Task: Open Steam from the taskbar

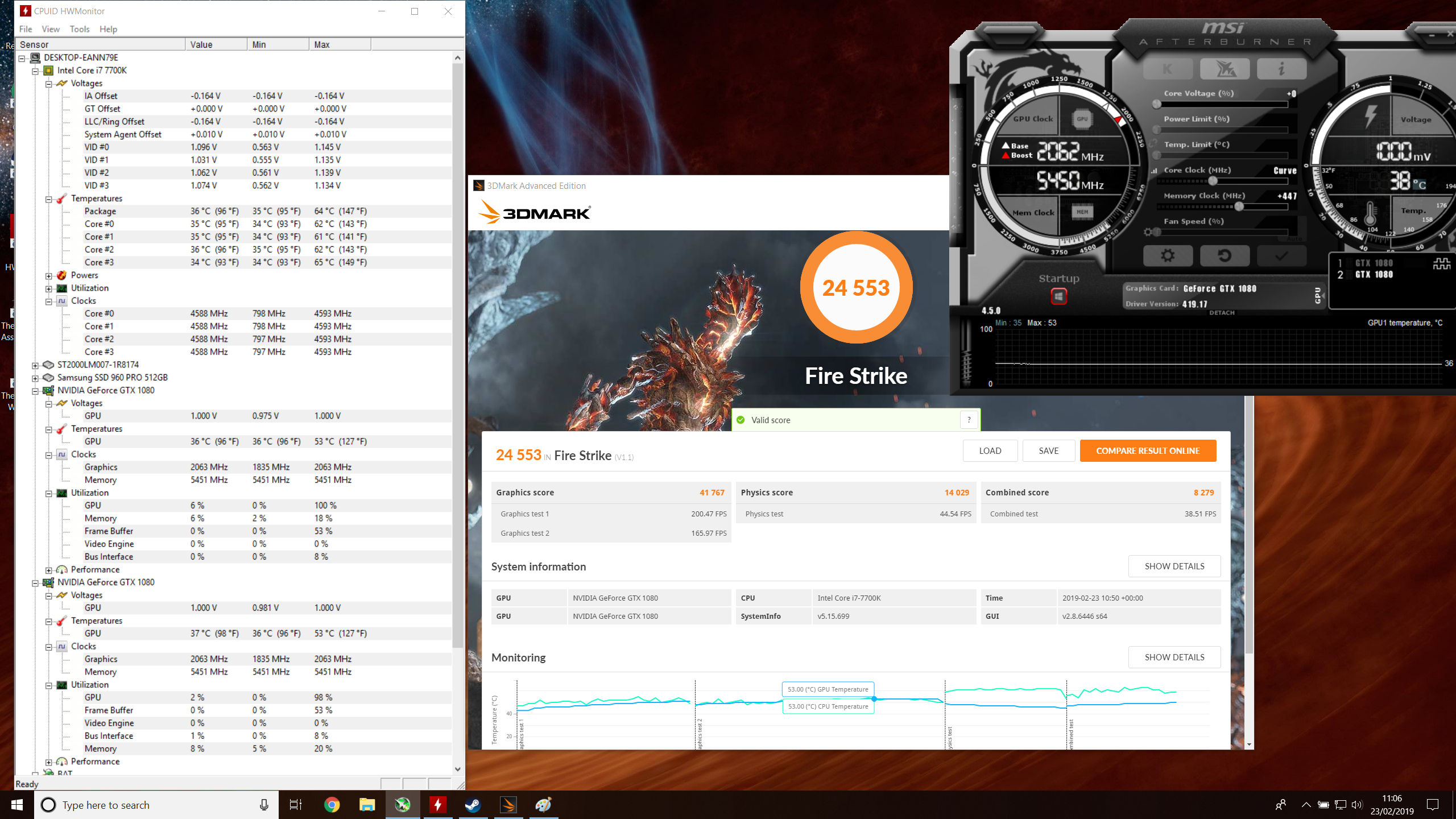Action: pyautogui.click(x=473, y=805)
